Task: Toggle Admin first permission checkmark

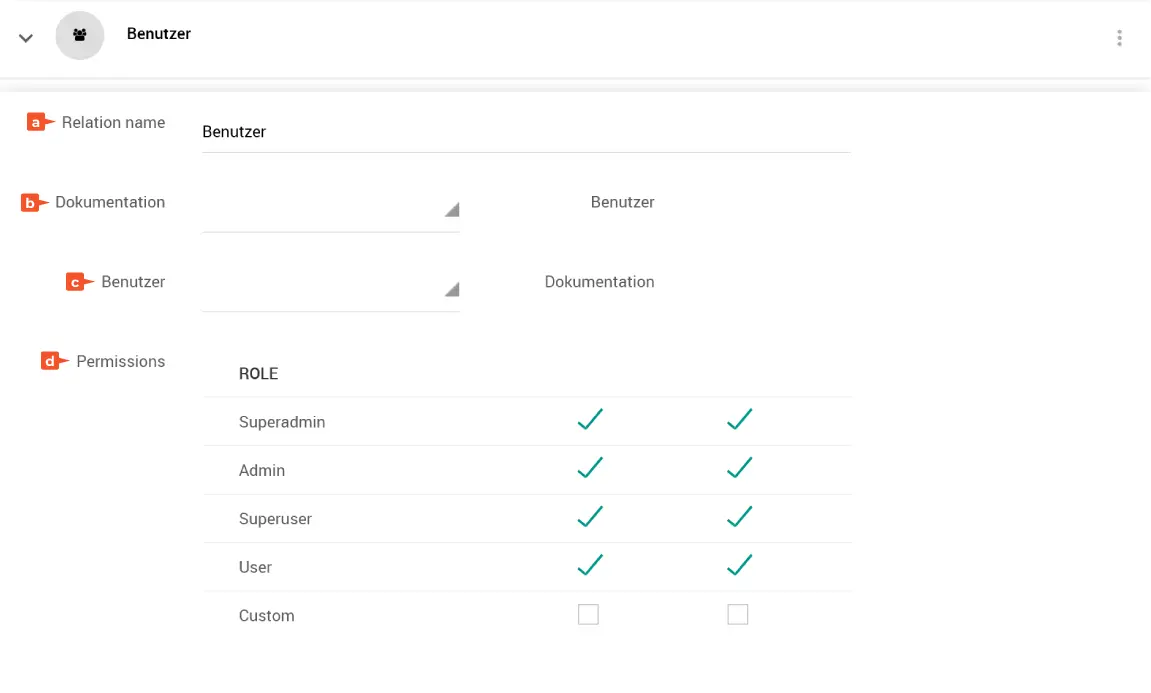Action: (590, 468)
